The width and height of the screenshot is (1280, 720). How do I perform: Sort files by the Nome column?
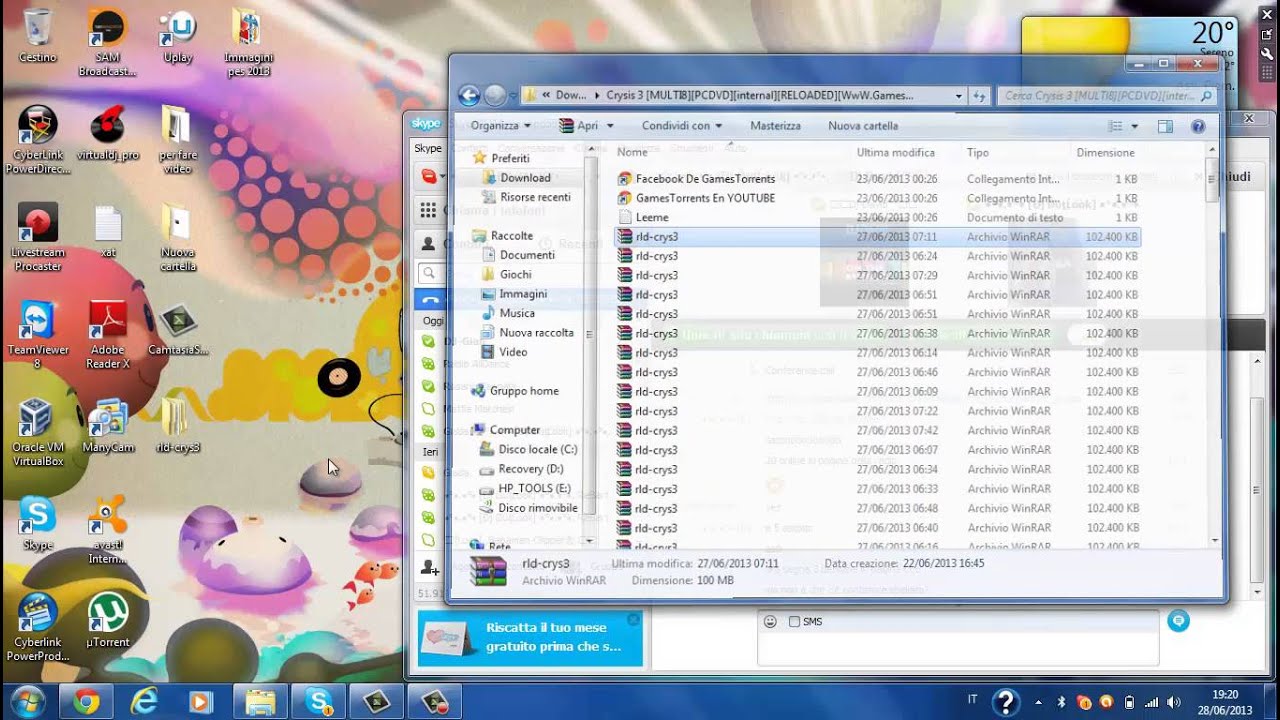click(x=632, y=152)
